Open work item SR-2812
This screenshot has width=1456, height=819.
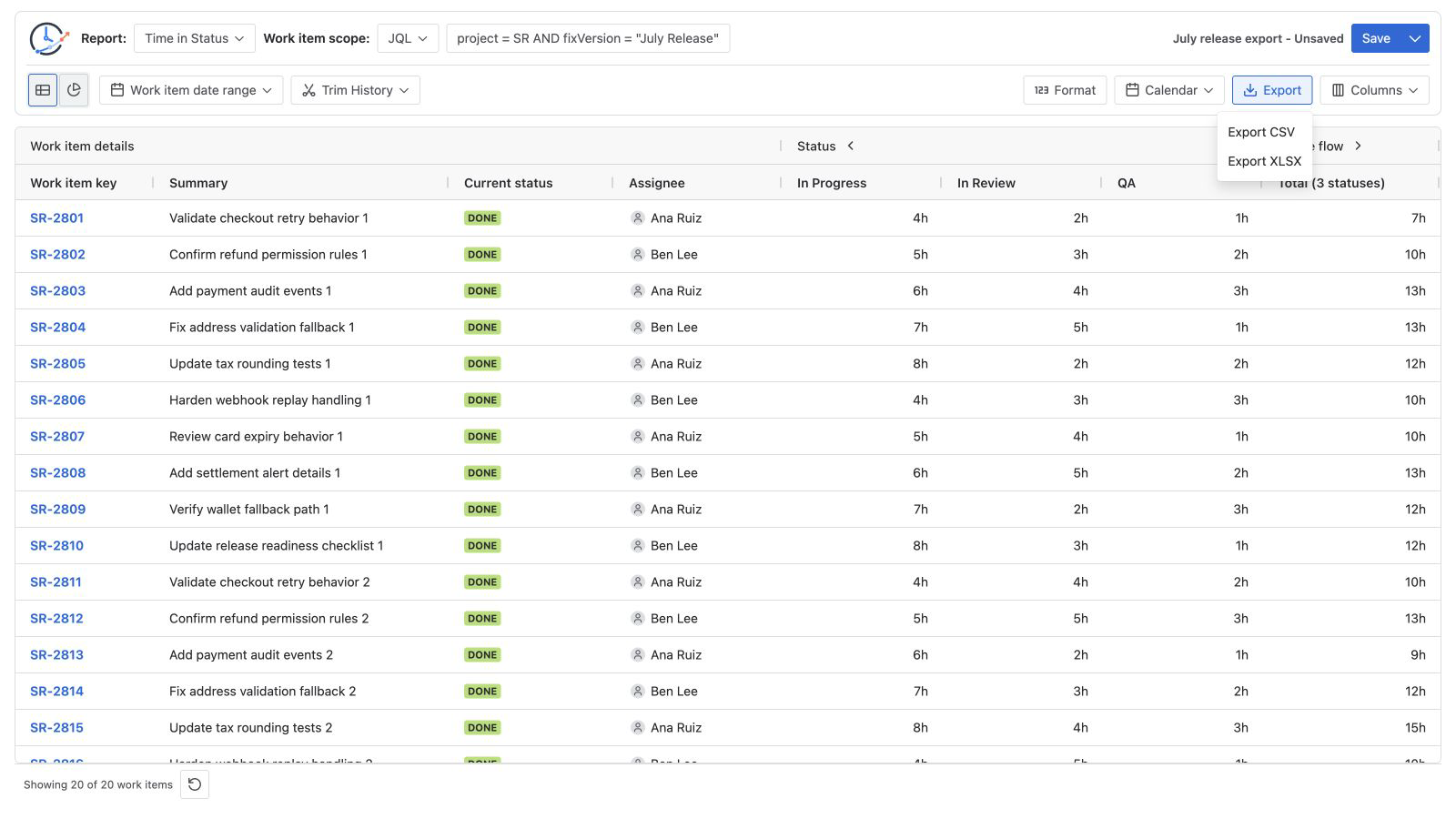[56, 619]
